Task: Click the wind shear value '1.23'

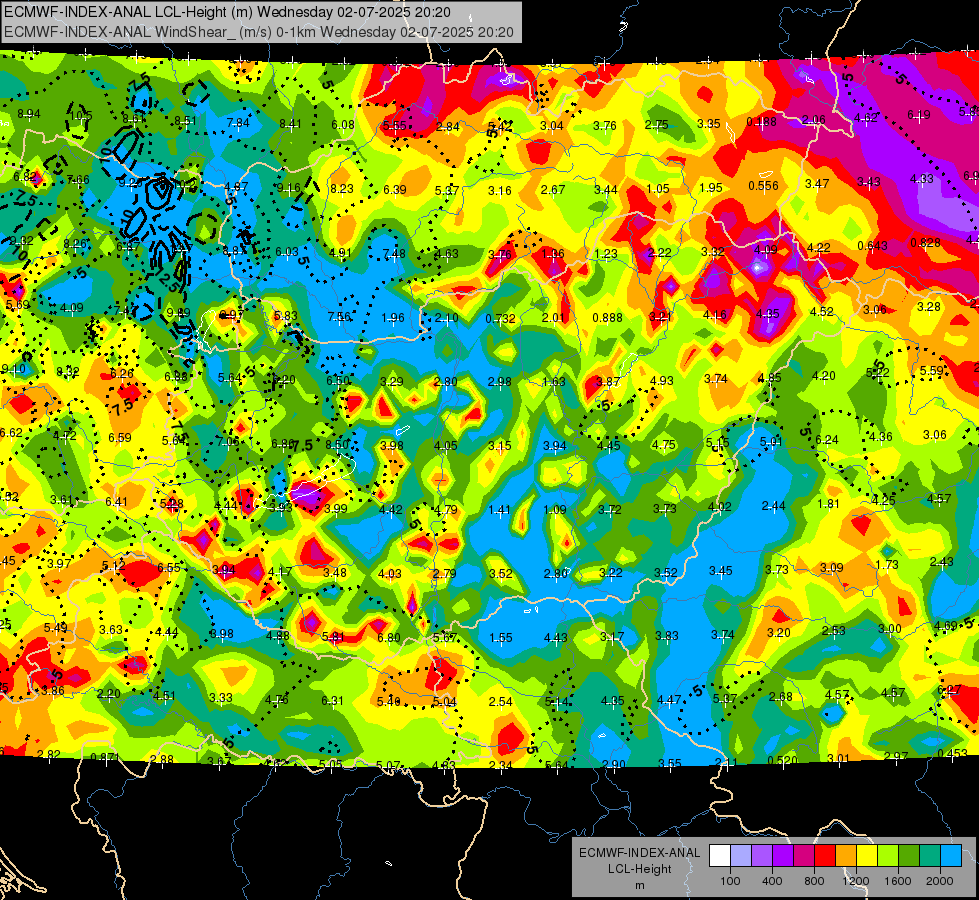Action: [x=606, y=254]
